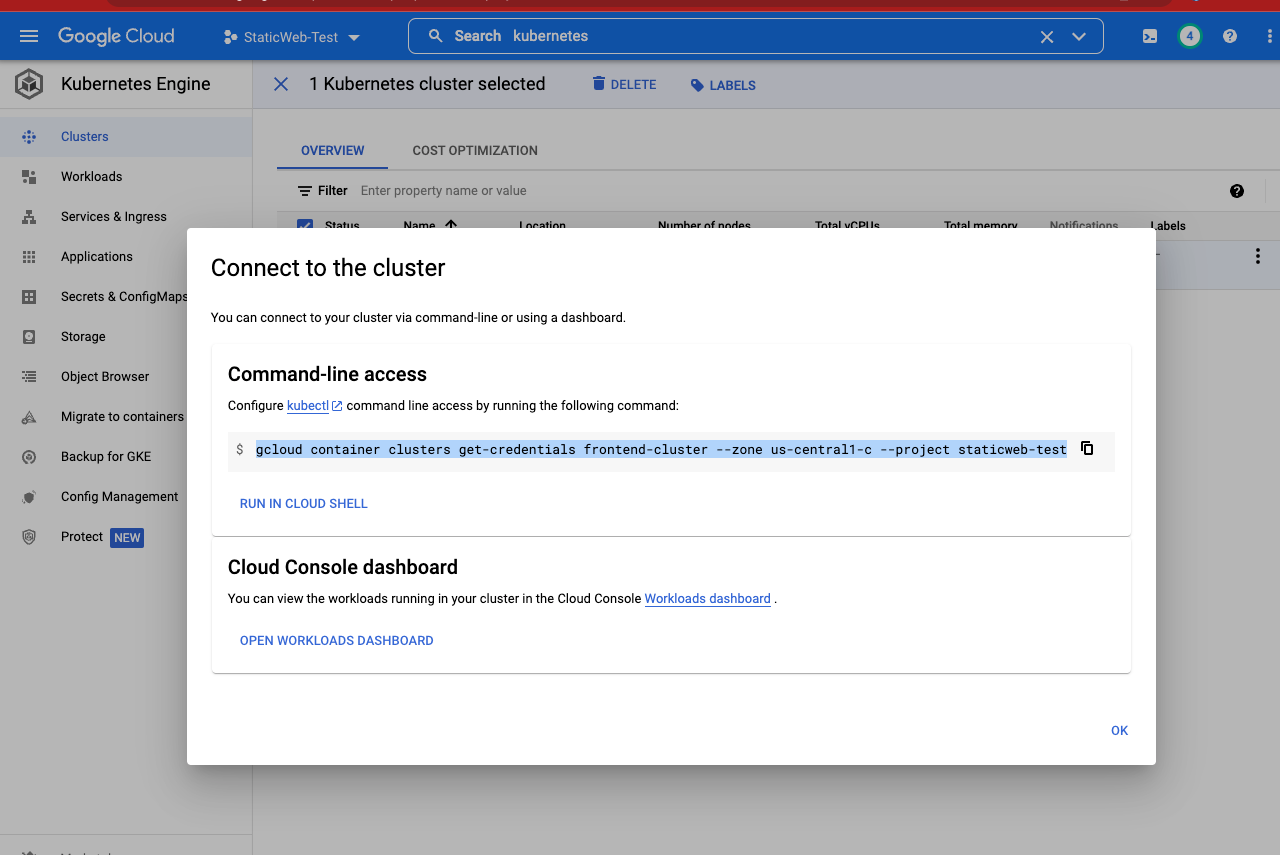Screen dimensions: 1280x855
Task: Open the StaticWeb-Test project selector
Action: pos(292,35)
